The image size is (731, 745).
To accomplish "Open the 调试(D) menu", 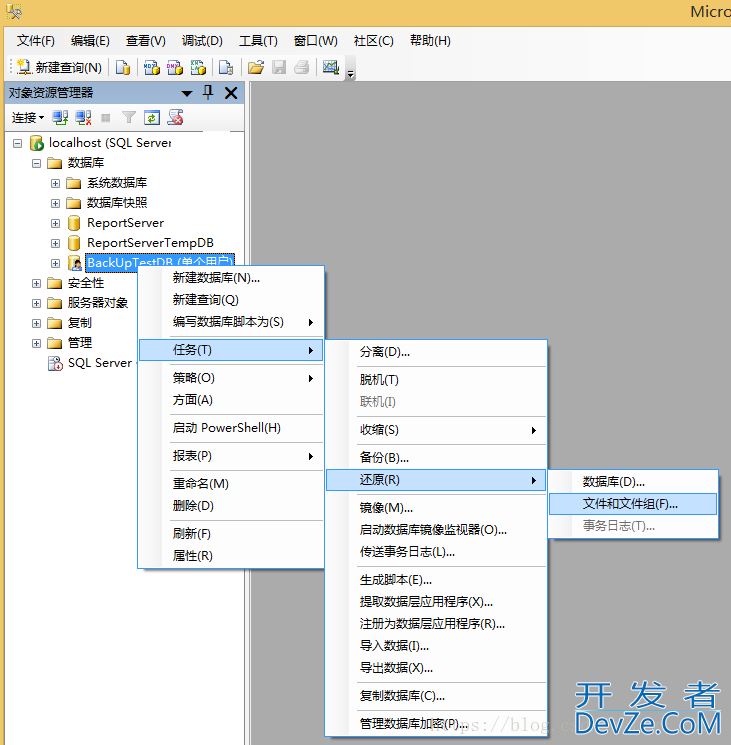I will [x=202, y=41].
